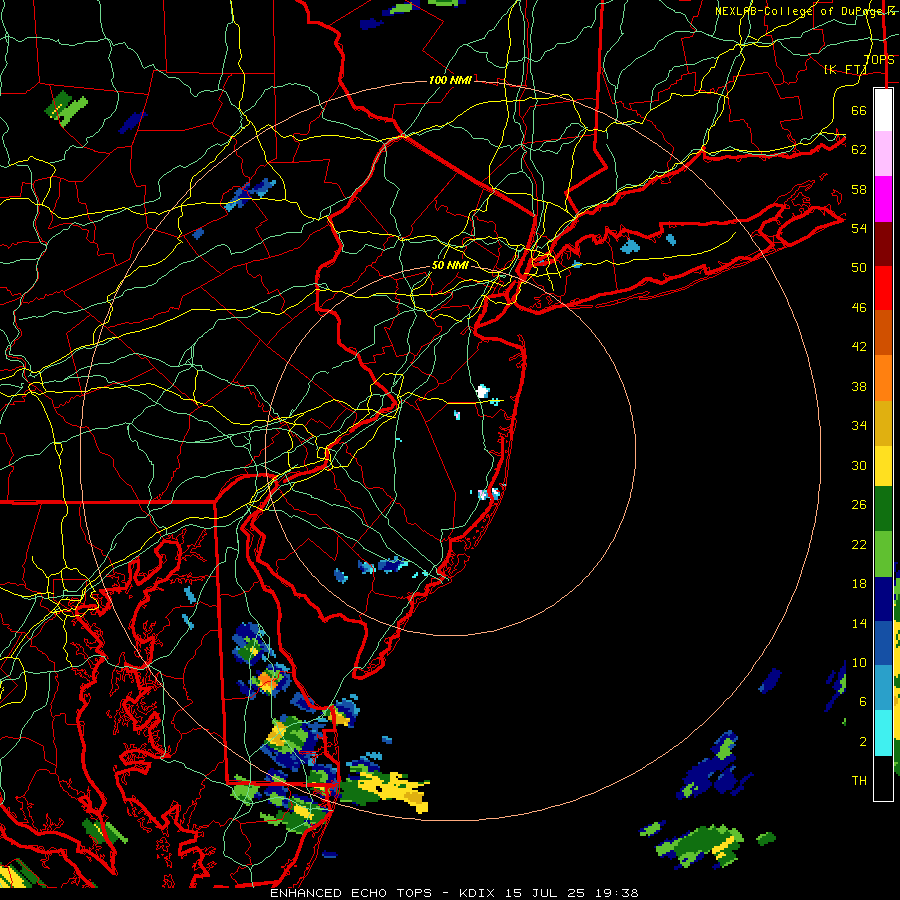Click the '38' legend value
Image resolution: width=900 pixels, height=900 pixels.
coord(859,387)
